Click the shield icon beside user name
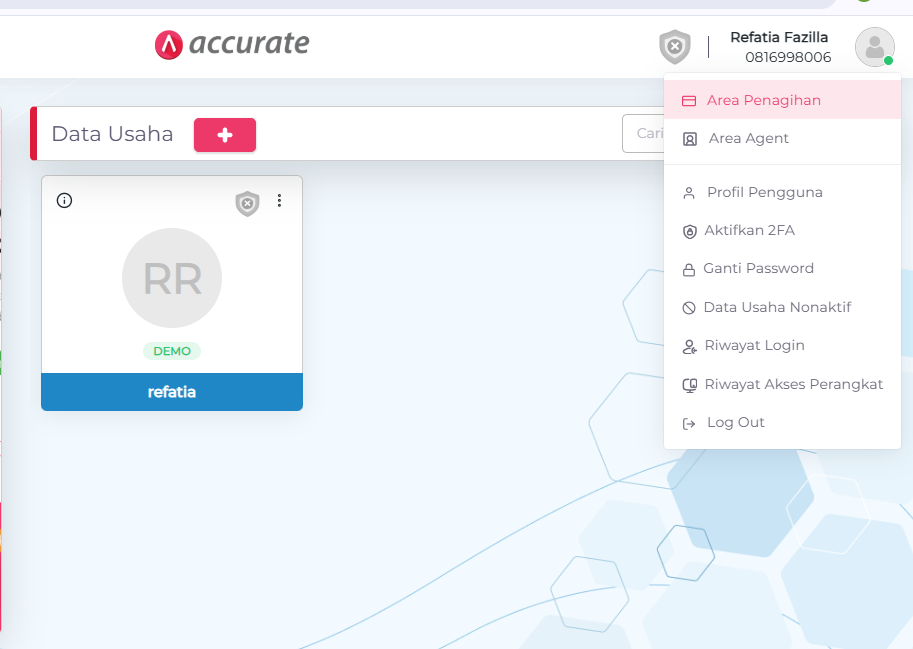Viewport: 913px width, 649px height. [675, 46]
